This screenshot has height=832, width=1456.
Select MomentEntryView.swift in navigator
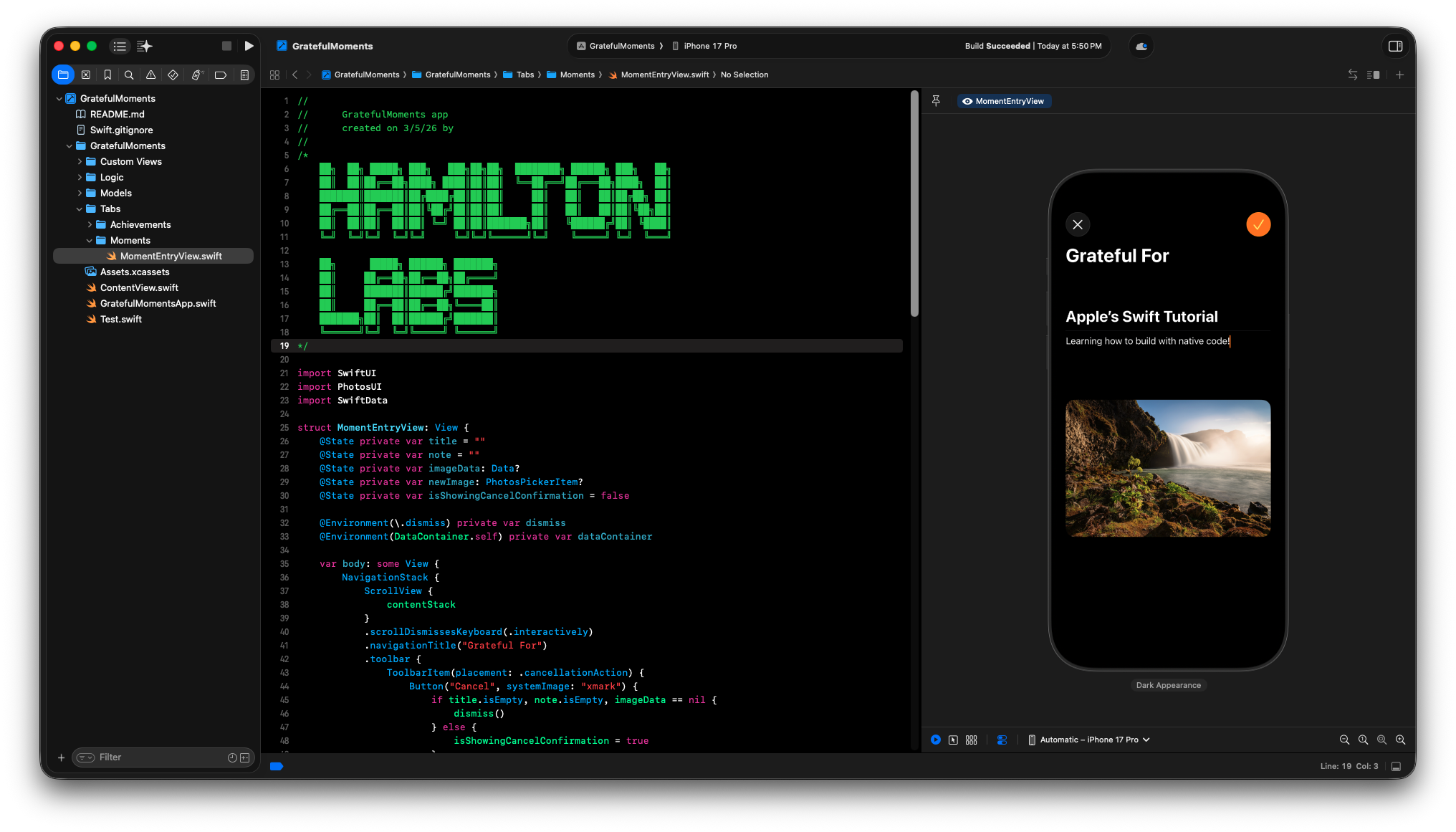(153, 256)
